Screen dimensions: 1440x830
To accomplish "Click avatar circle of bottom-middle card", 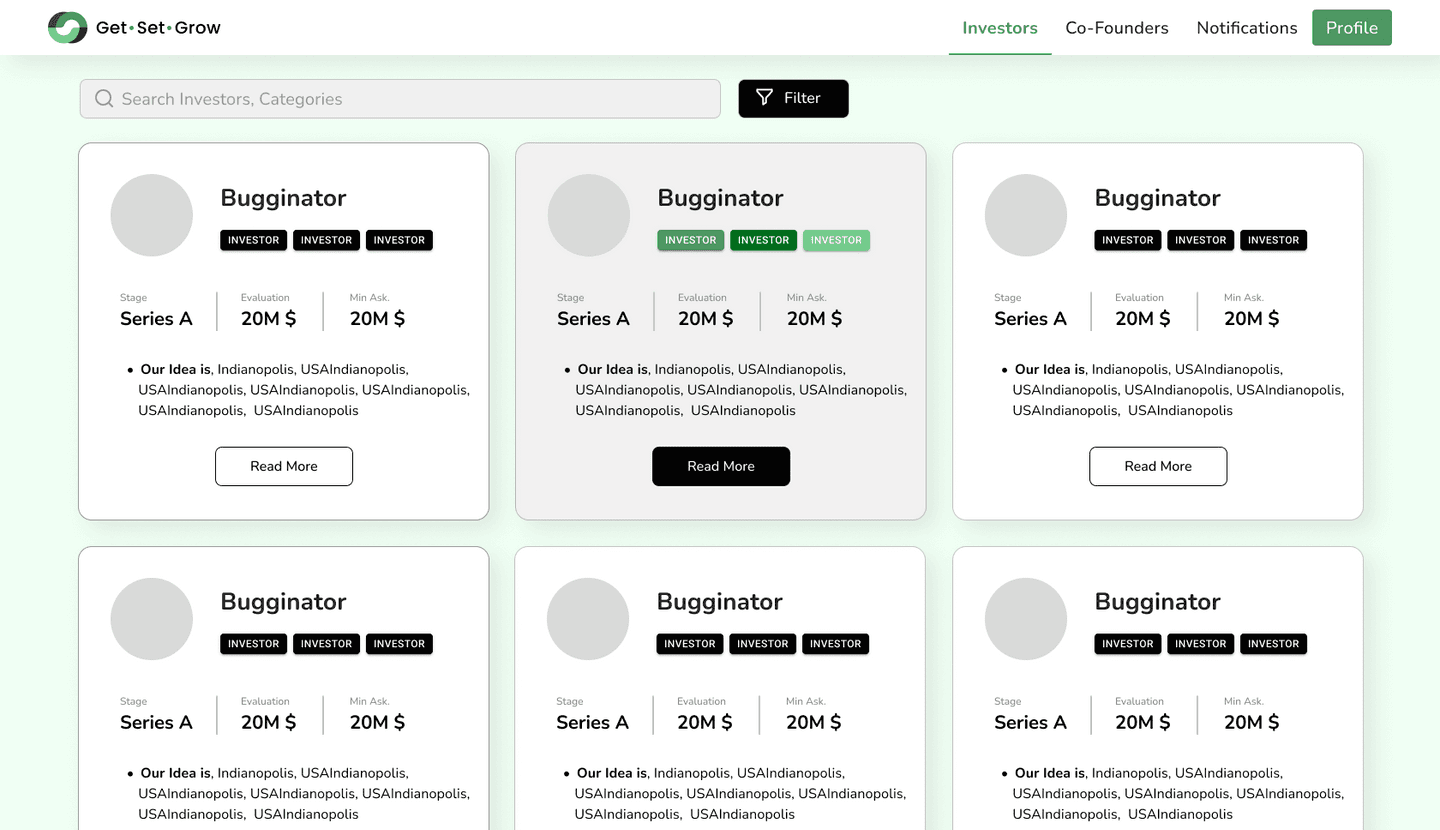I will (x=588, y=619).
